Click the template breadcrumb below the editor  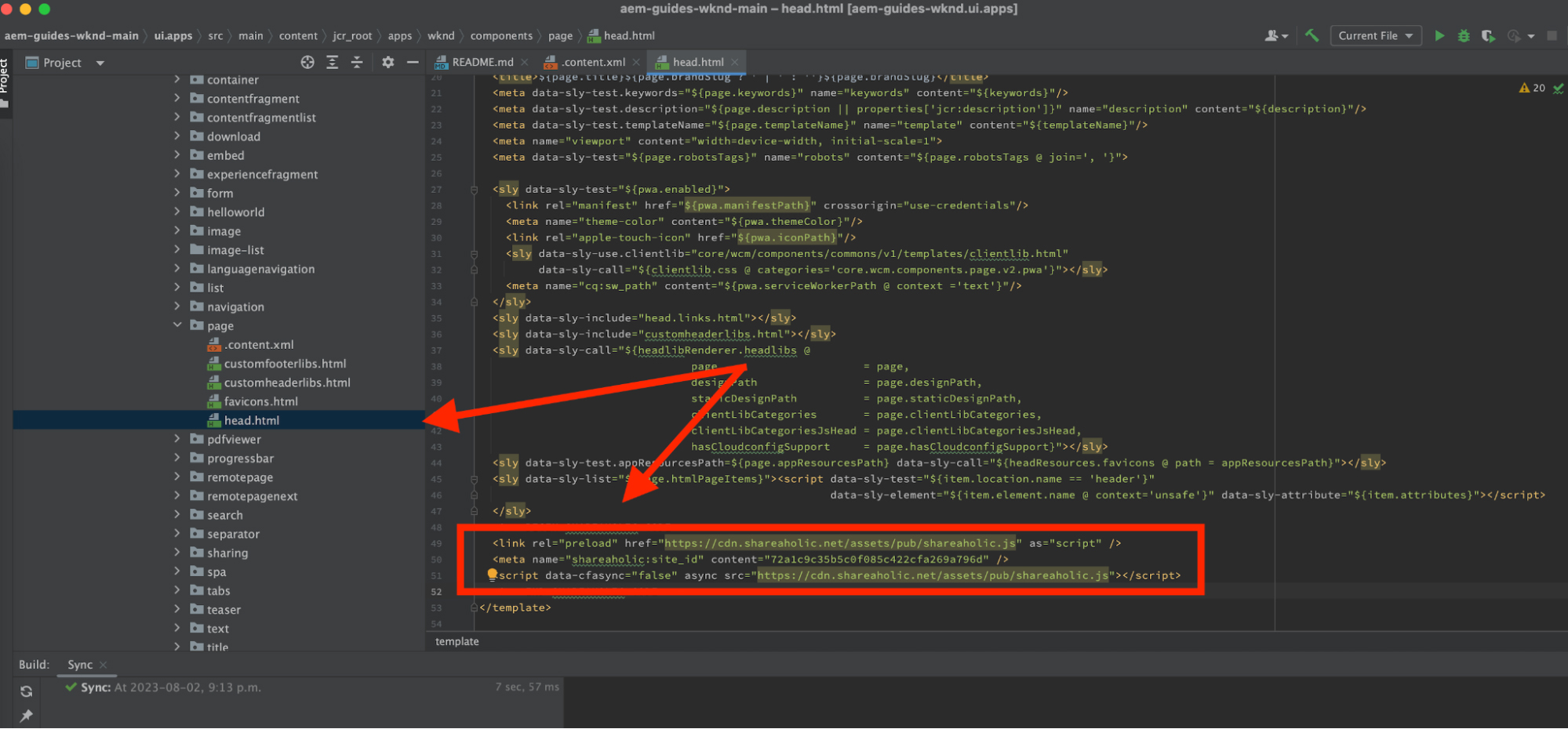pyautogui.click(x=457, y=641)
